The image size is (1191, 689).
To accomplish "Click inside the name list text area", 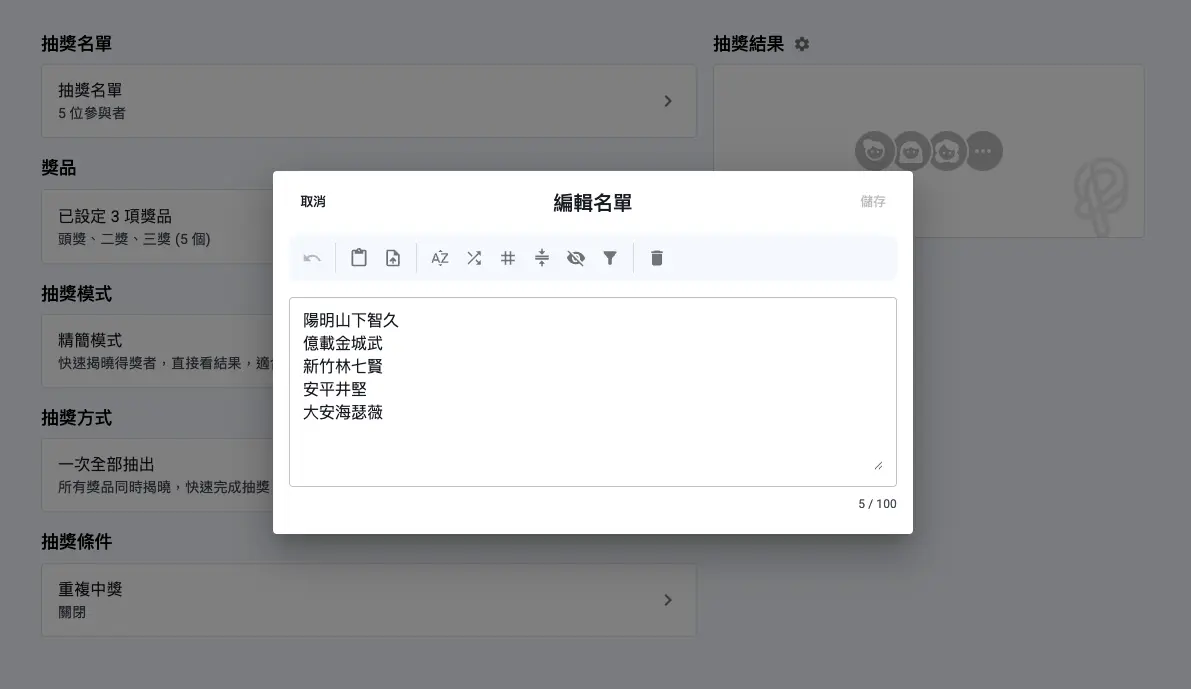I will coord(592,390).
